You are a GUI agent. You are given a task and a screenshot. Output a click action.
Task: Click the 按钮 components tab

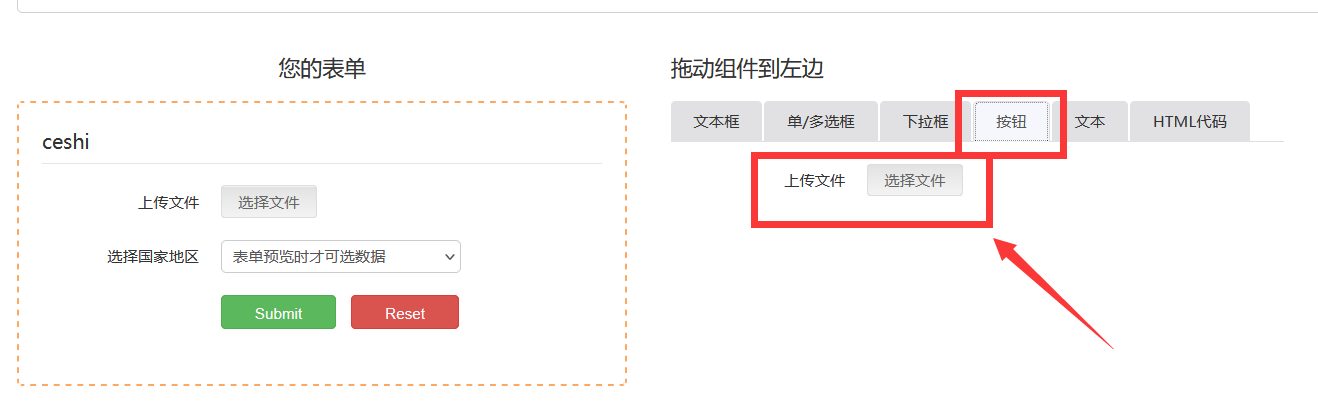pos(1011,122)
